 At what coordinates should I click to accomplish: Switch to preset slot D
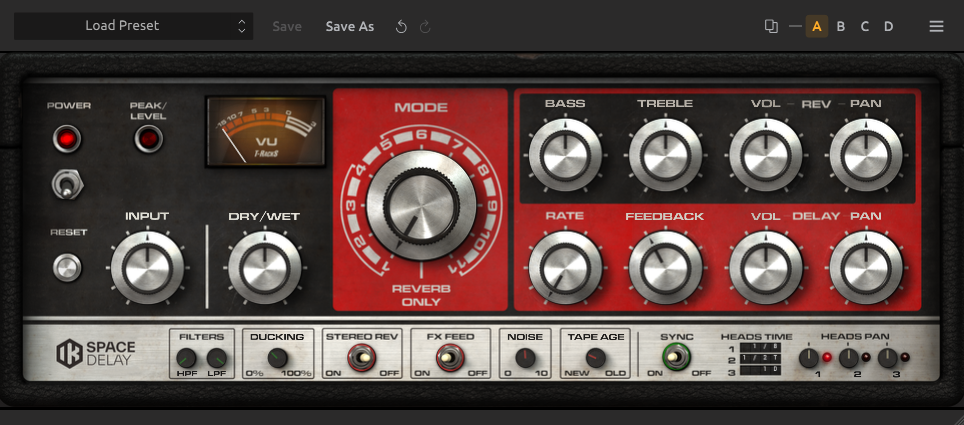(888, 26)
